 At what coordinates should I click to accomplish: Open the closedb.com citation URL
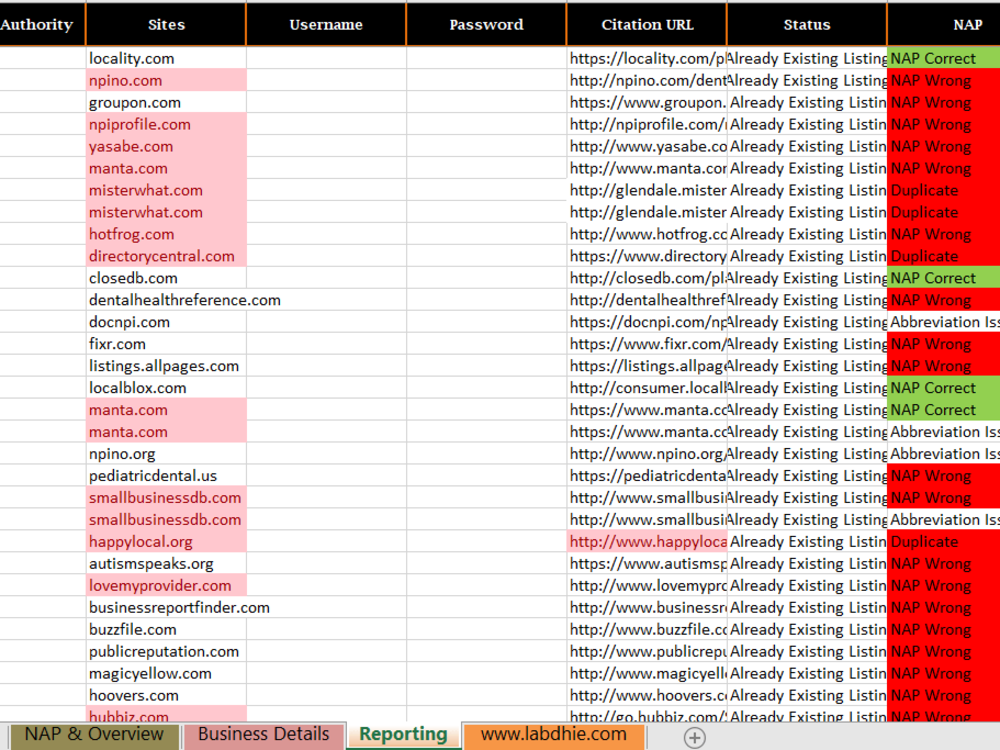pos(647,278)
